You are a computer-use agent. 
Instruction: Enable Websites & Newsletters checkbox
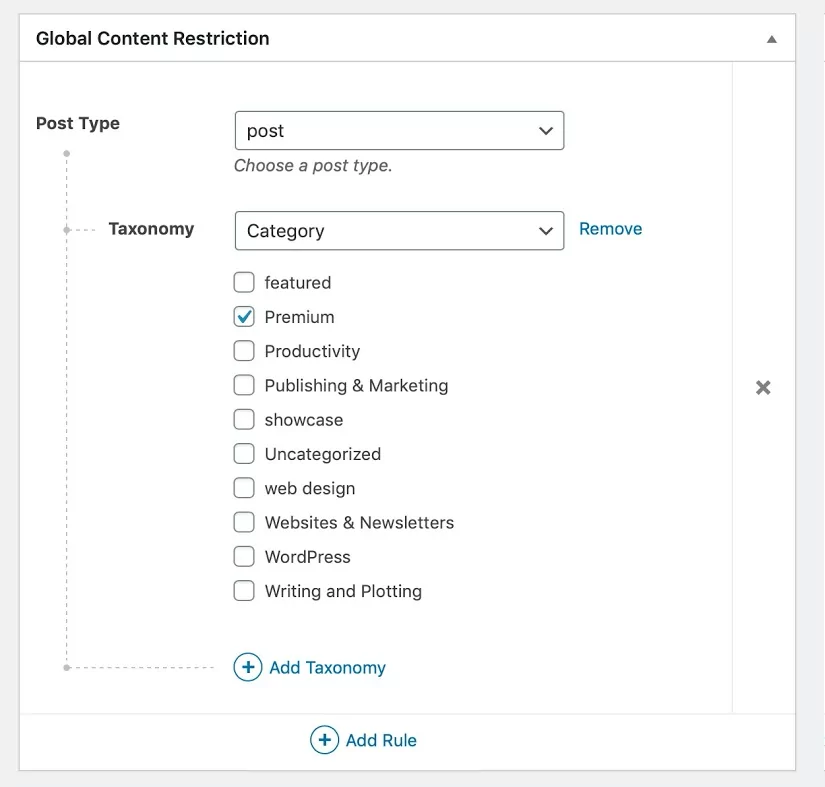tap(244, 522)
